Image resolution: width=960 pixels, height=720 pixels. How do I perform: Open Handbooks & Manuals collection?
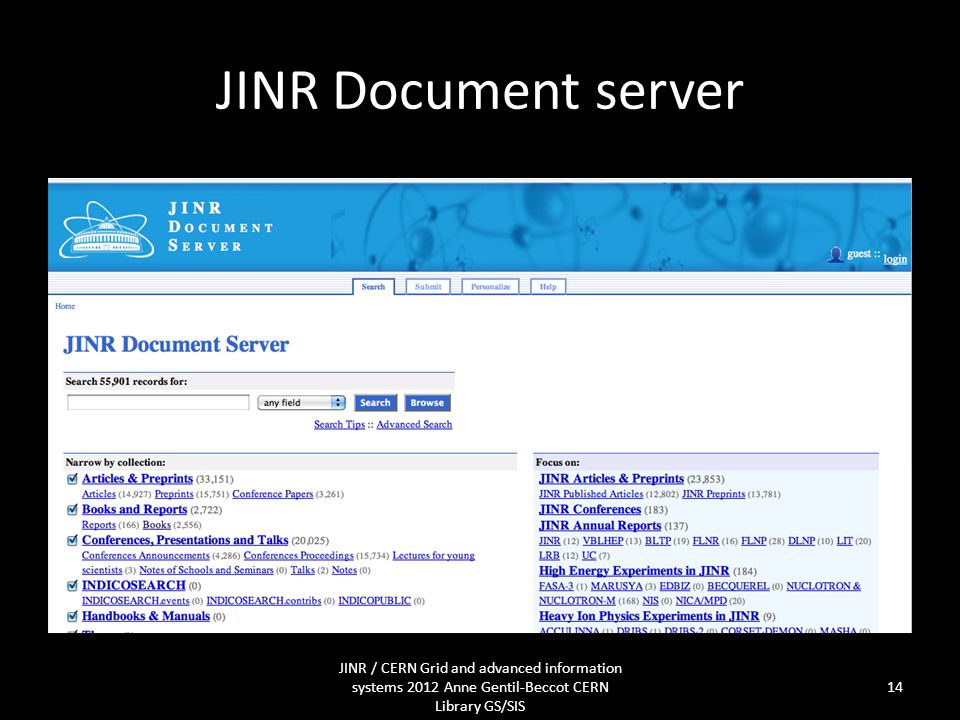(146, 616)
